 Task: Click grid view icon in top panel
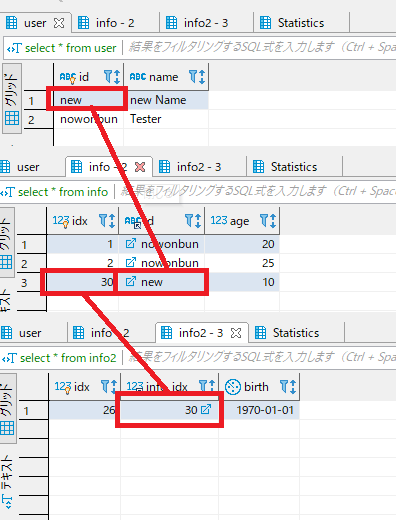pyautogui.click(x=12, y=118)
